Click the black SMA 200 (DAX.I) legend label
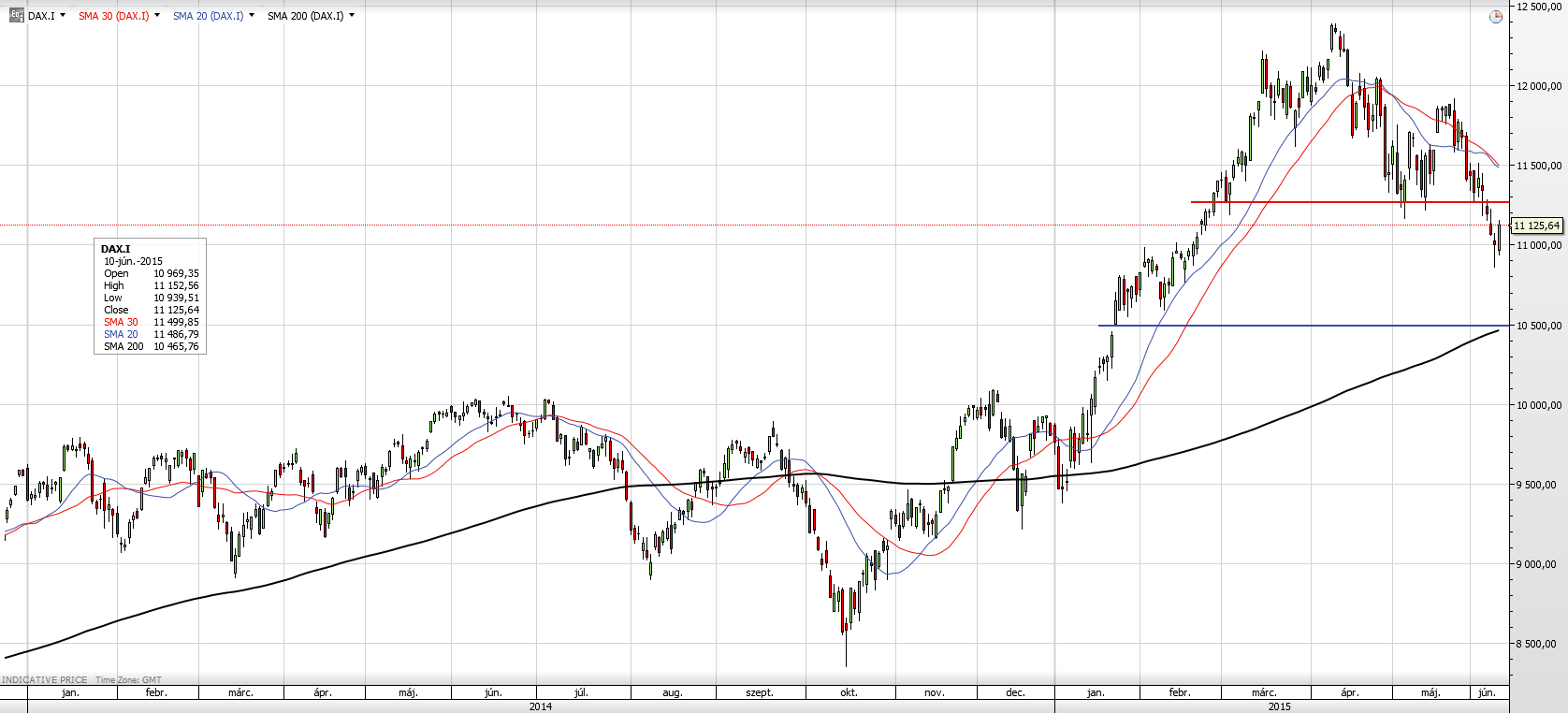 (305, 16)
